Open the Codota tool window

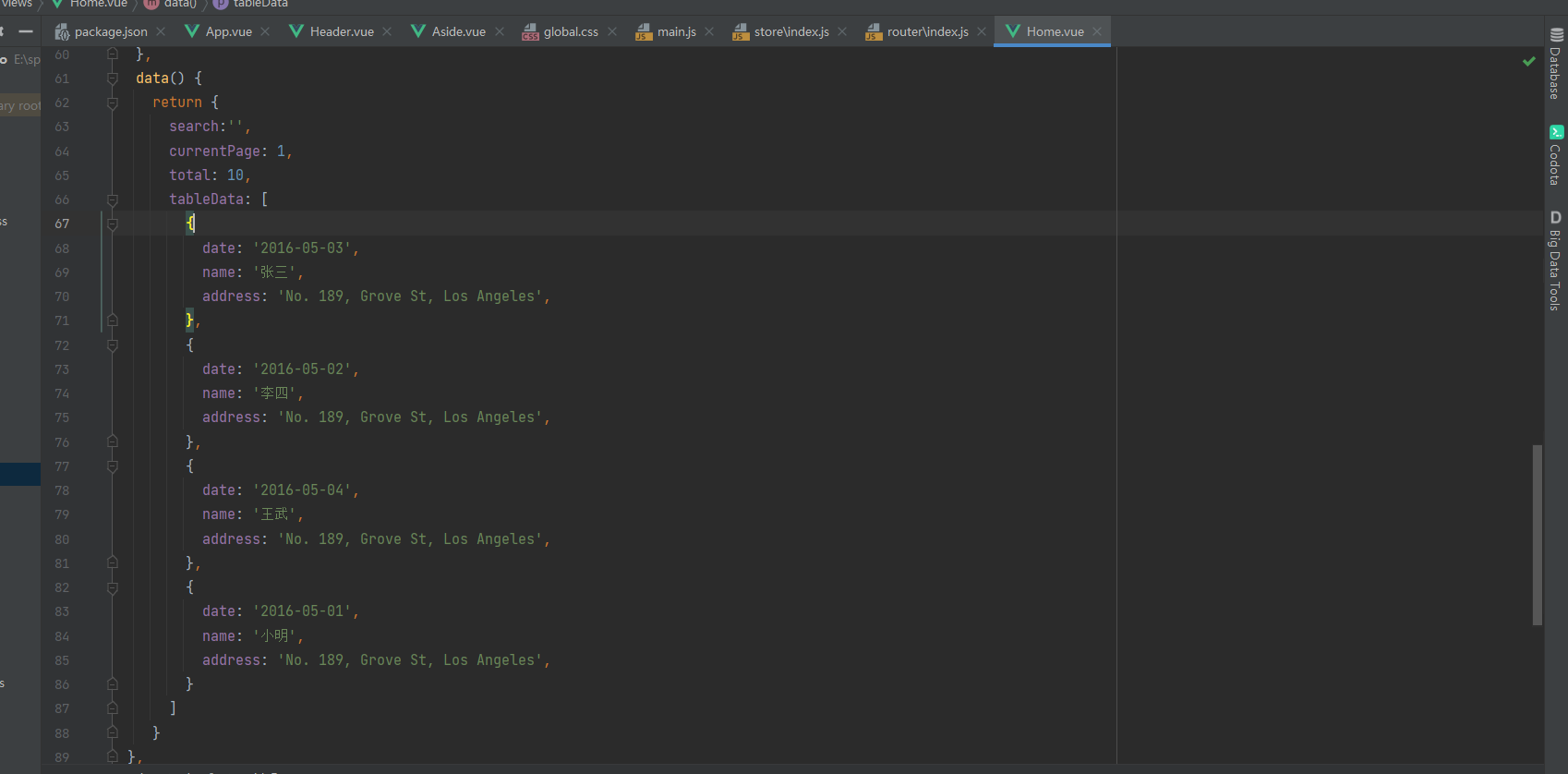click(1556, 155)
